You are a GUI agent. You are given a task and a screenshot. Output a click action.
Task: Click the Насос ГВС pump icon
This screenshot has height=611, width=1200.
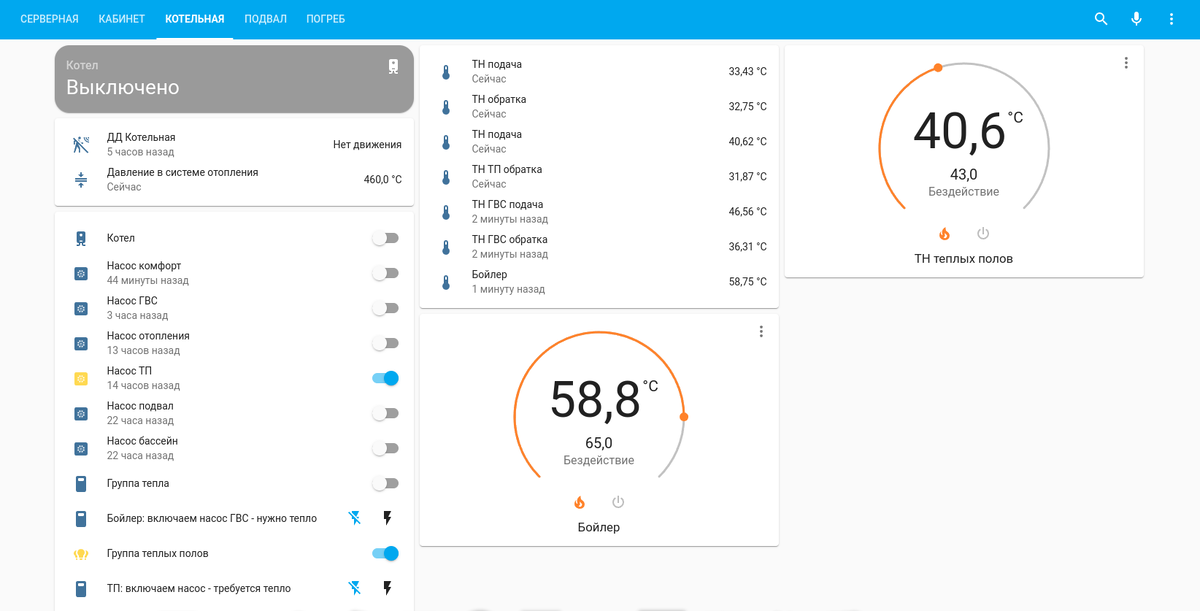tap(81, 308)
